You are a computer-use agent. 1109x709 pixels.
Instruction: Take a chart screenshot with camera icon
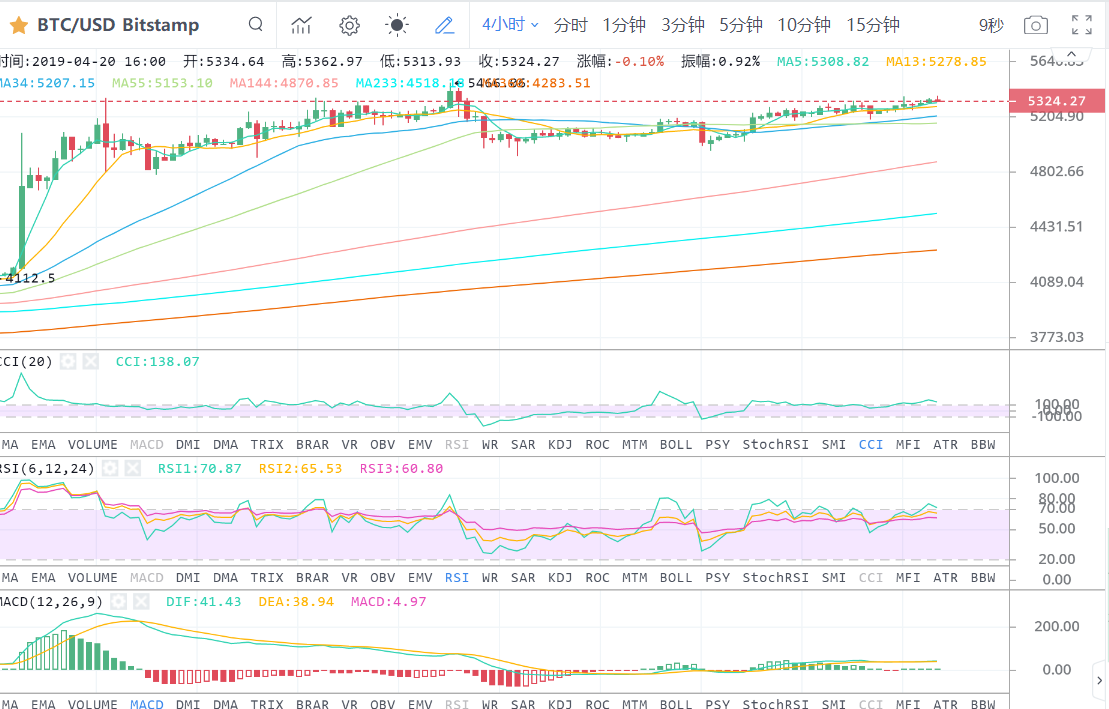(1036, 25)
